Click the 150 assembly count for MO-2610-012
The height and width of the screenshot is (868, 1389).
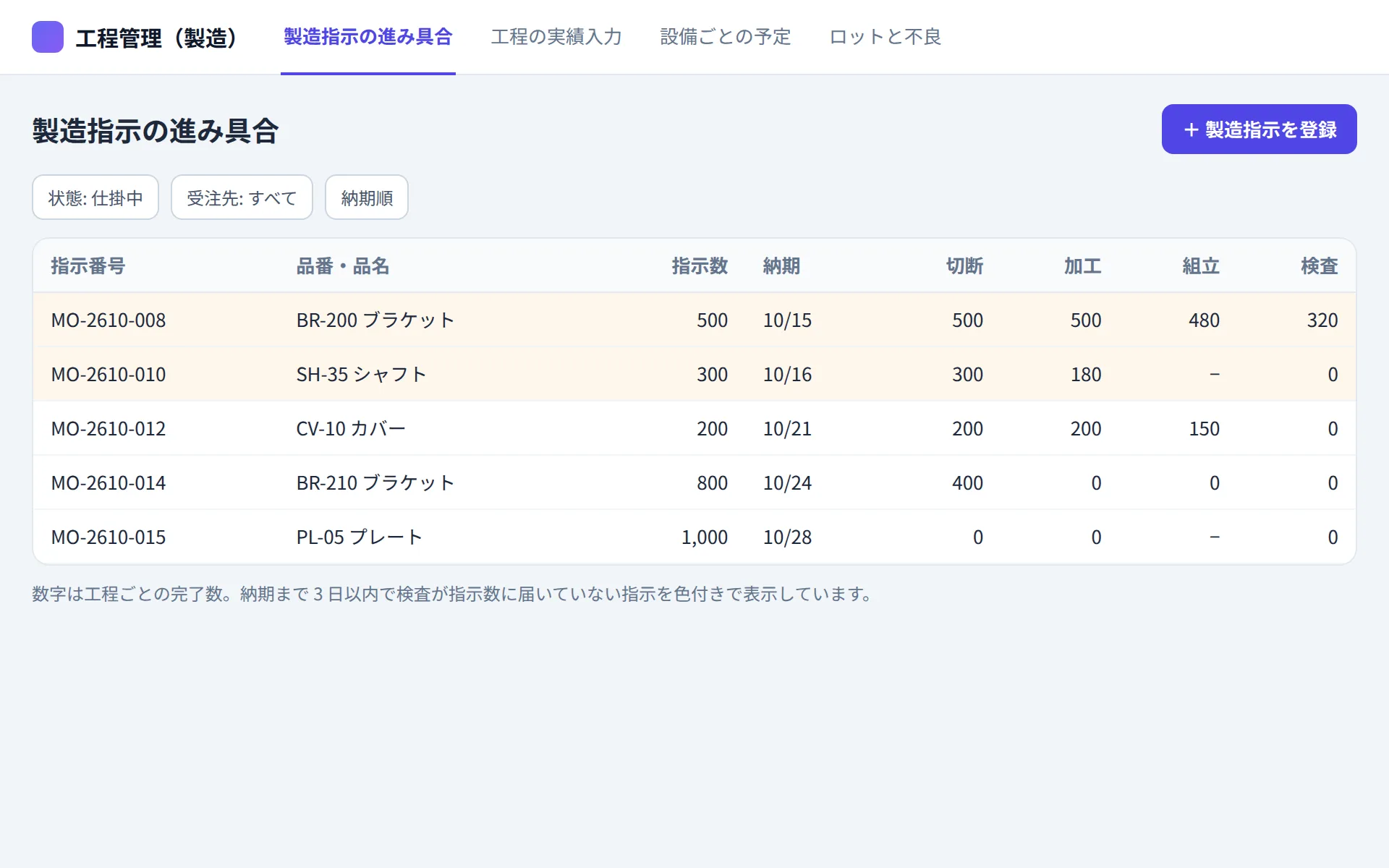pos(1205,429)
